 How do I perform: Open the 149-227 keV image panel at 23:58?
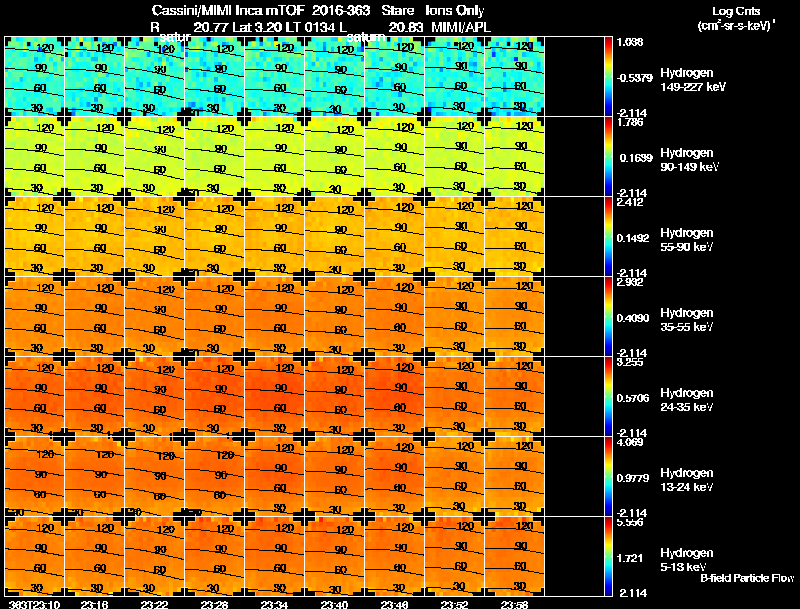[515, 77]
